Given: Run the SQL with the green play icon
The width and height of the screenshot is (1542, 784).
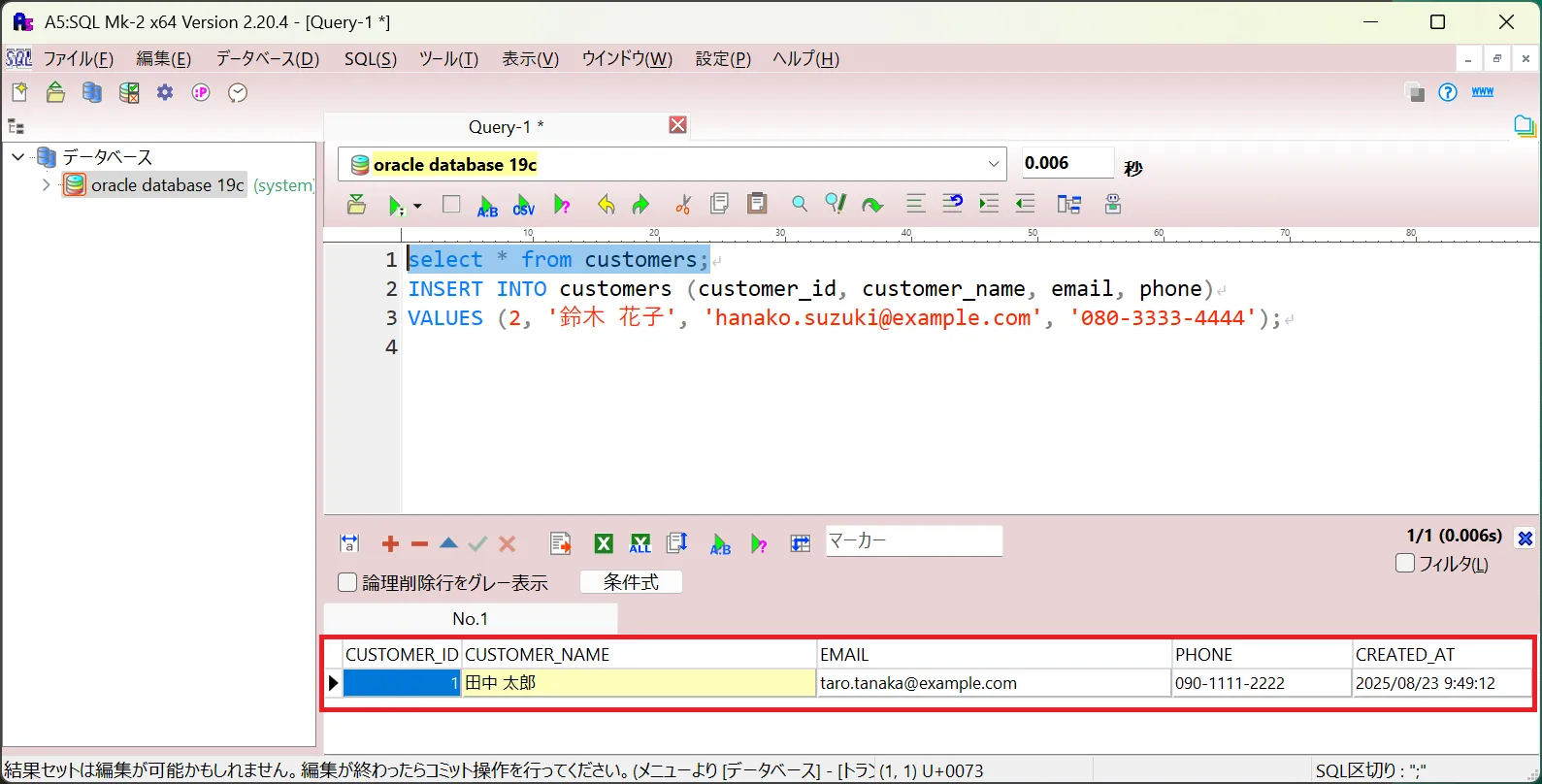Looking at the screenshot, I should pos(396,205).
